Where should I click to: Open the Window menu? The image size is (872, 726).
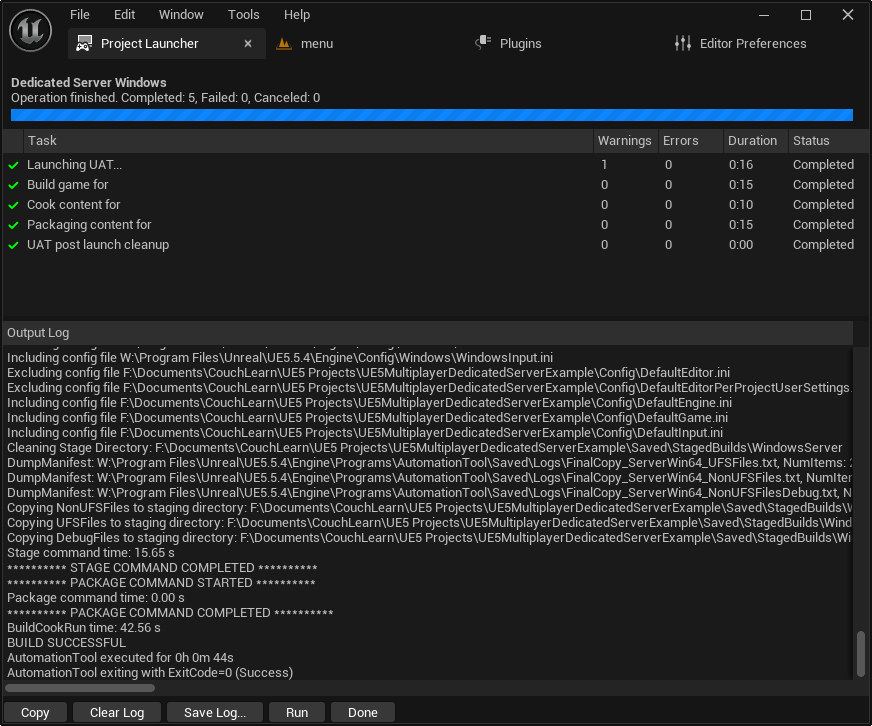pos(181,14)
